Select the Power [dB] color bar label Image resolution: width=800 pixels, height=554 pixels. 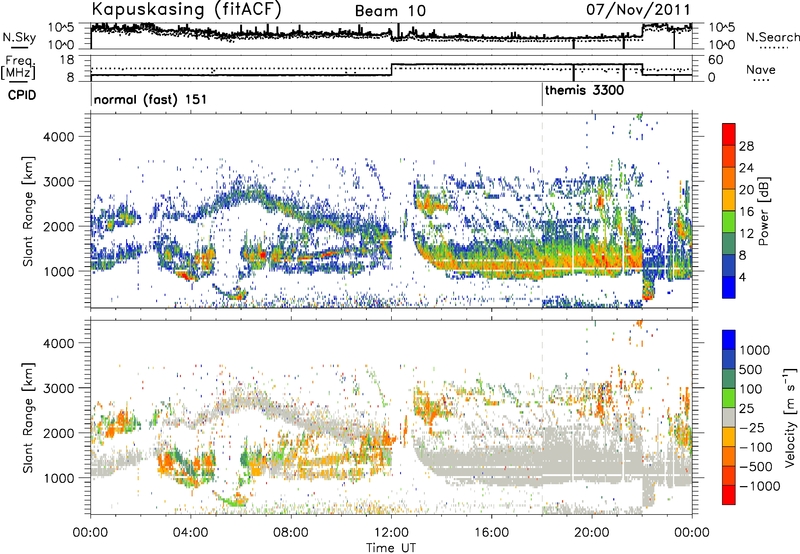coord(763,211)
